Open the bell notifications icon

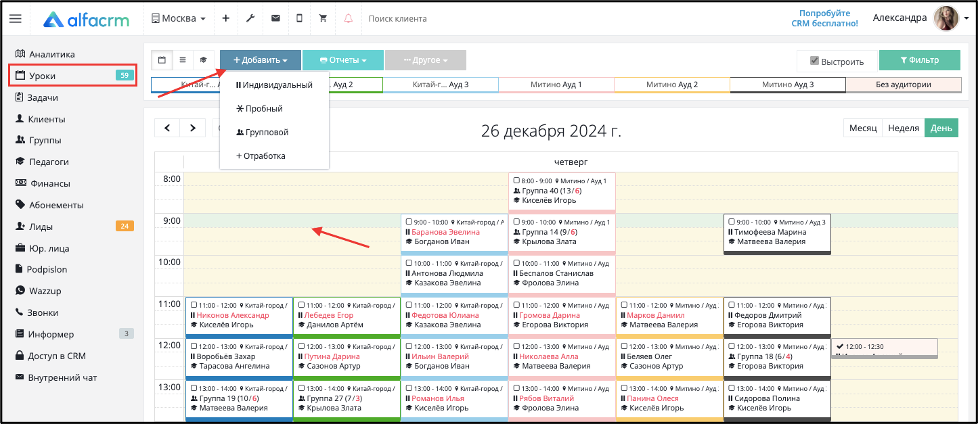point(348,19)
